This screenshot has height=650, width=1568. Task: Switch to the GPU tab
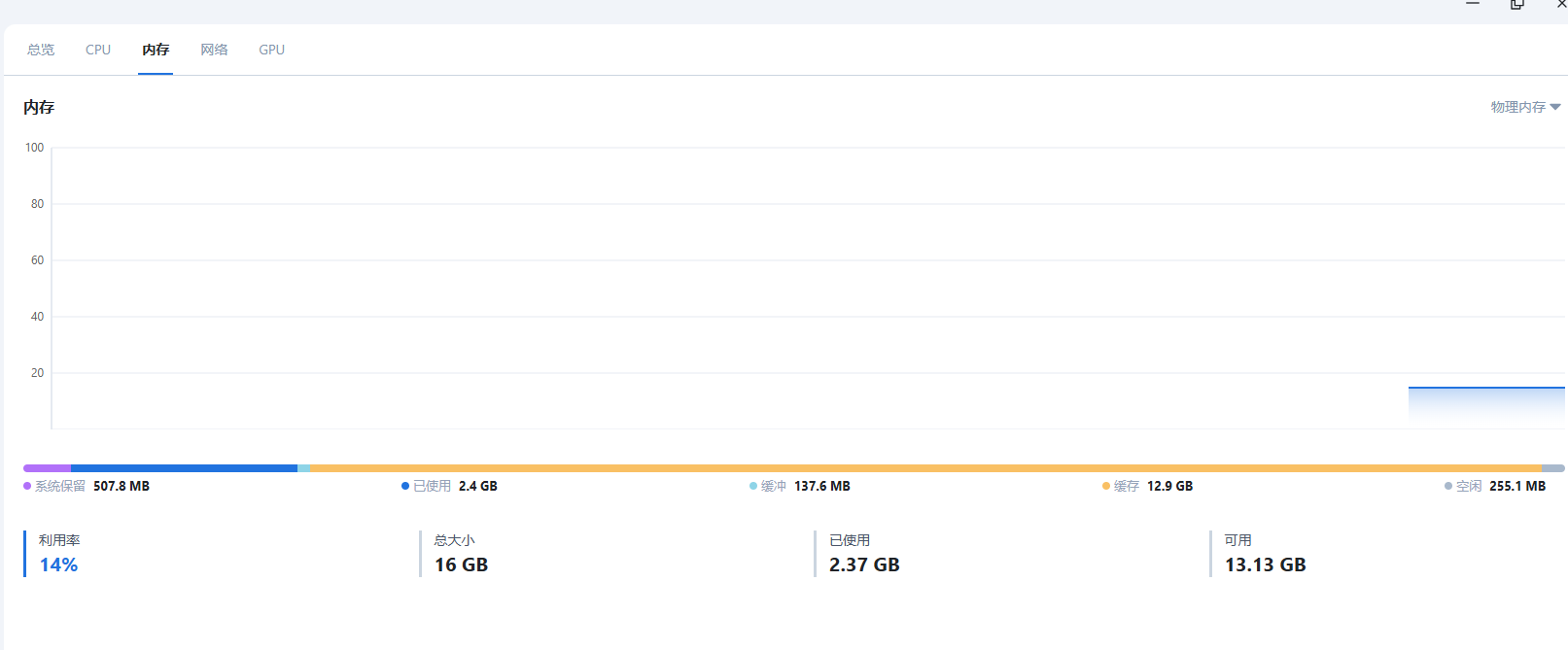(x=271, y=50)
